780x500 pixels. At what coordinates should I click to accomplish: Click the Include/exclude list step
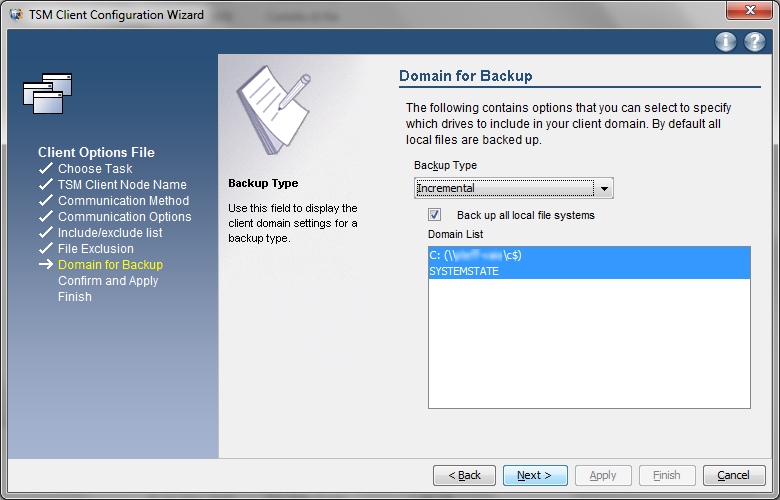point(110,232)
